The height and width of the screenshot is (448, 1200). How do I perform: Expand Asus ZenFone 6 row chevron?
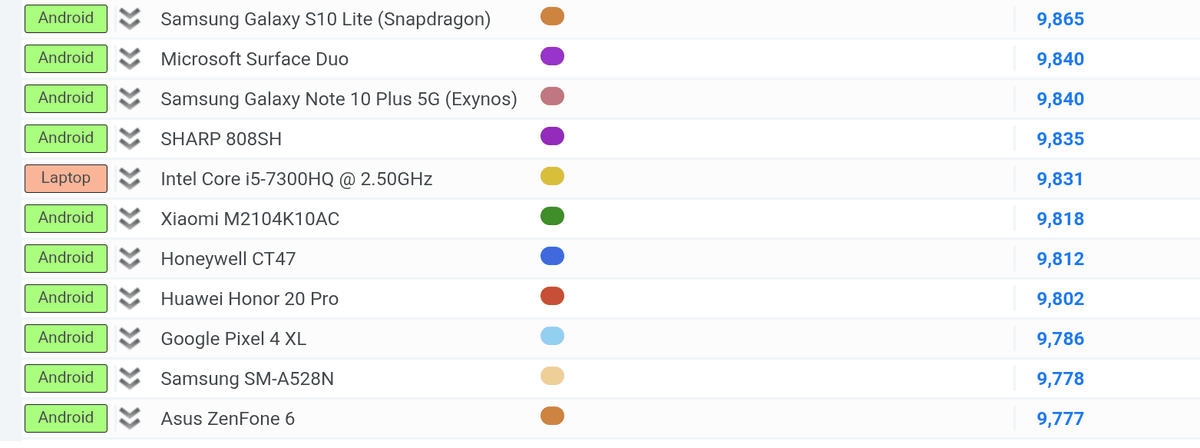tap(128, 418)
